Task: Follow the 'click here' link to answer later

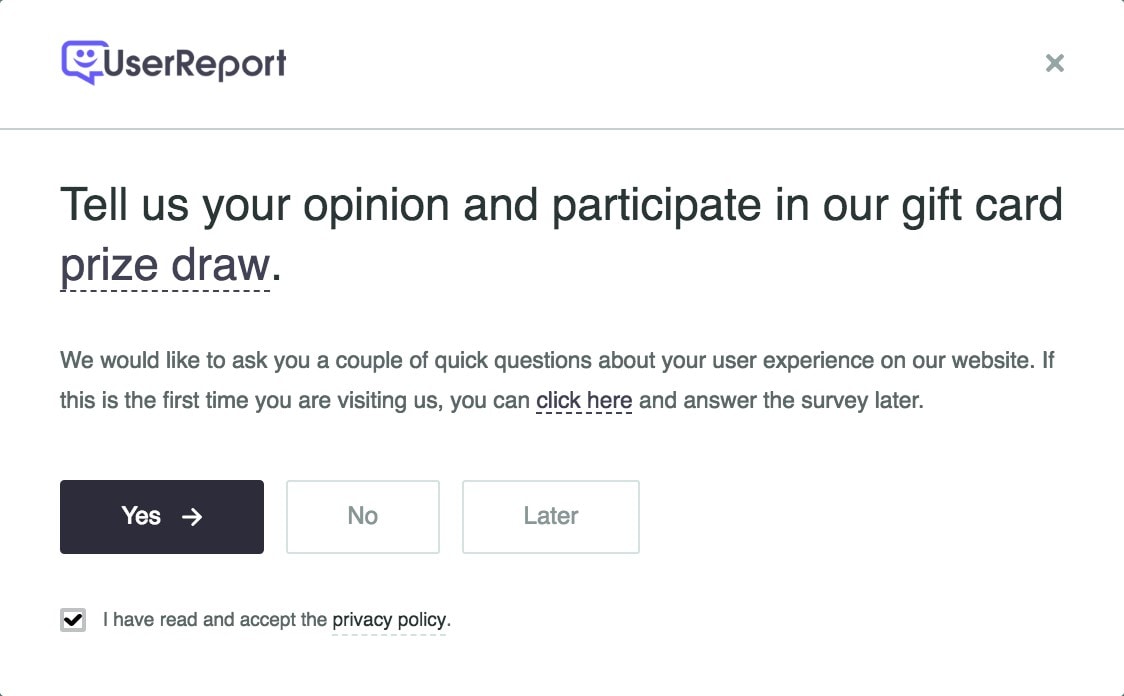Action: (x=584, y=400)
